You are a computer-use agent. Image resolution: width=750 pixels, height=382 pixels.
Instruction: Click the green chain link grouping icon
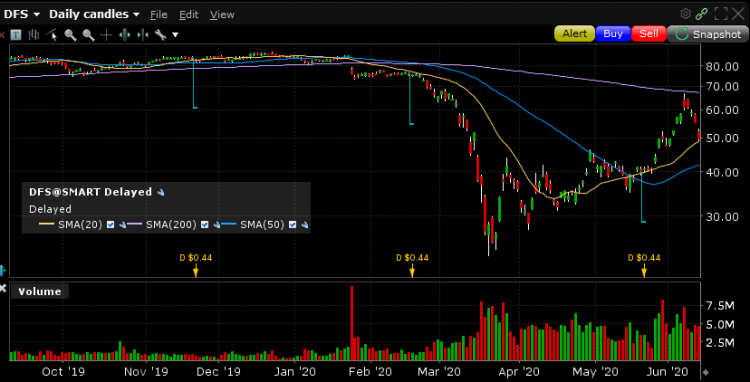[x=701, y=14]
